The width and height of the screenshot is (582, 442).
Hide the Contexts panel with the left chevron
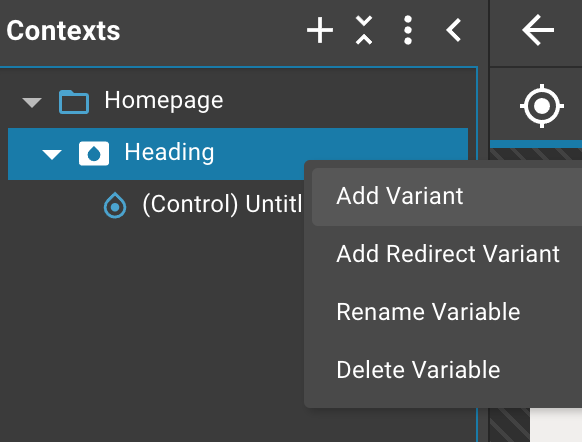click(454, 30)
